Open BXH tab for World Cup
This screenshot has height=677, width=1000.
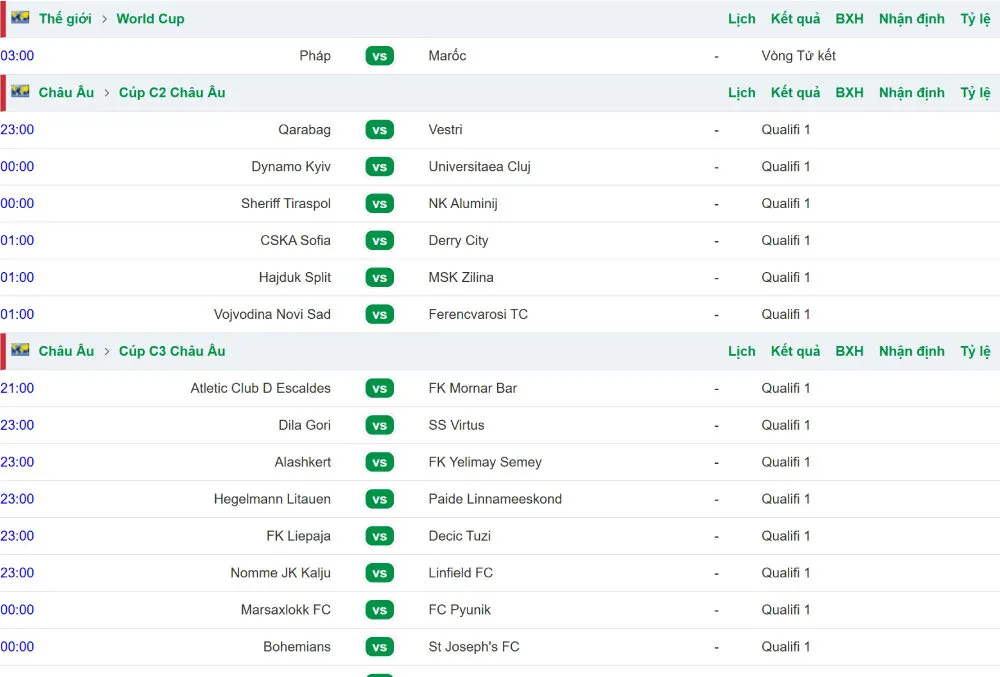849,19
